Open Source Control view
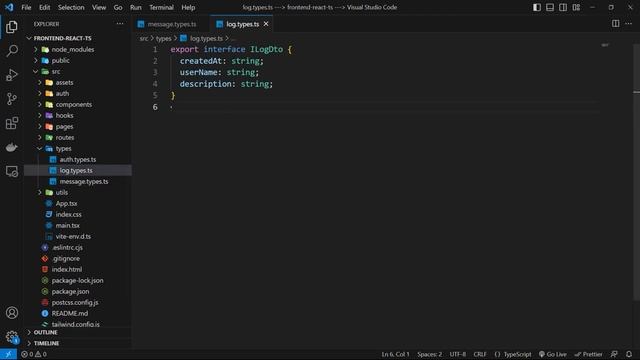Viewport: 640px width, 360px height. (x=12, y=99)
